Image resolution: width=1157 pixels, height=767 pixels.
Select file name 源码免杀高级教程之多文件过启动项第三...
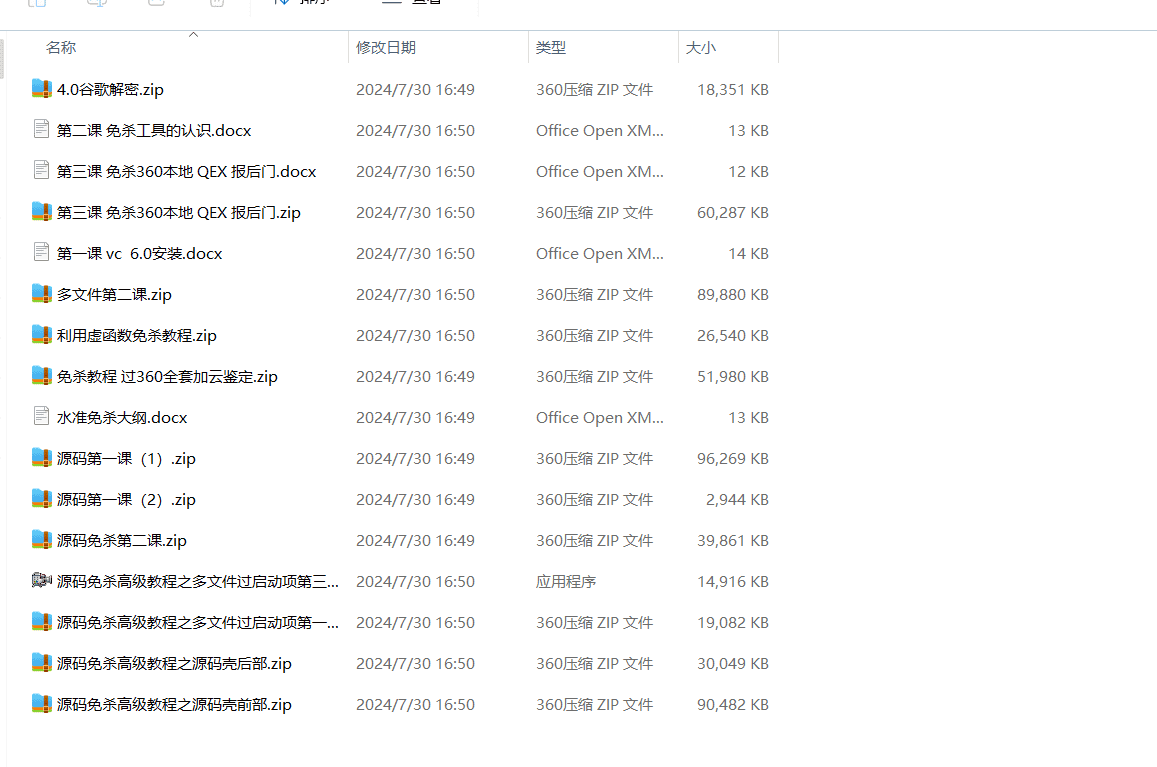coord(198,582)
